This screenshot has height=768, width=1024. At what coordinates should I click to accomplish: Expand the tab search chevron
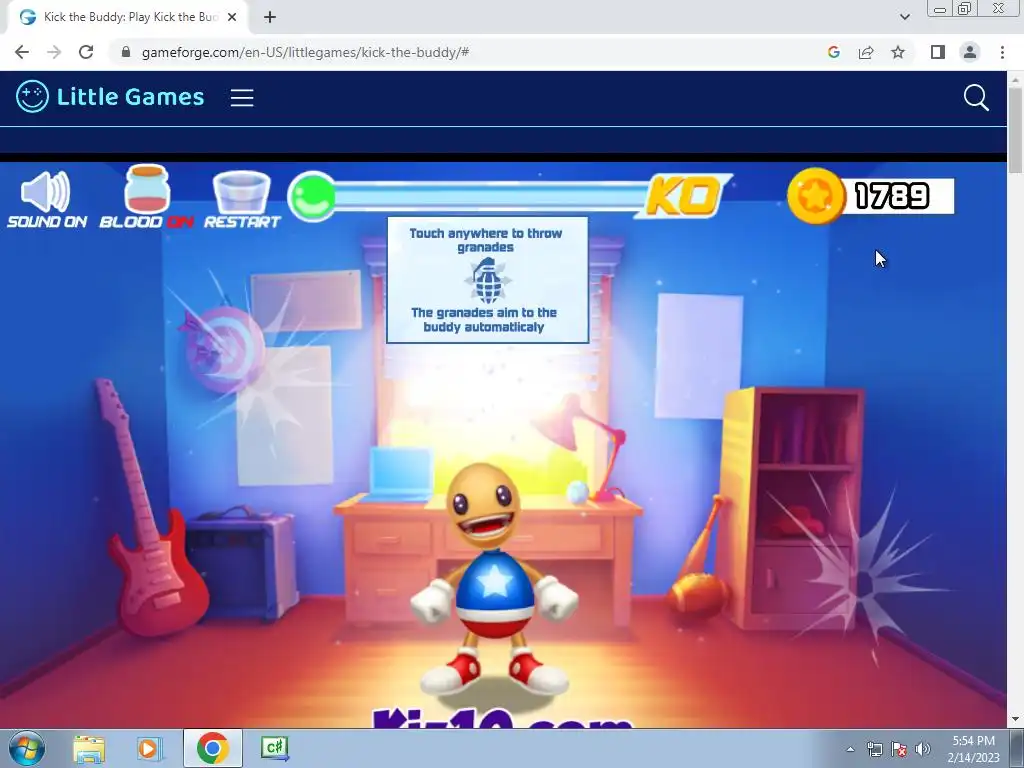904,17
